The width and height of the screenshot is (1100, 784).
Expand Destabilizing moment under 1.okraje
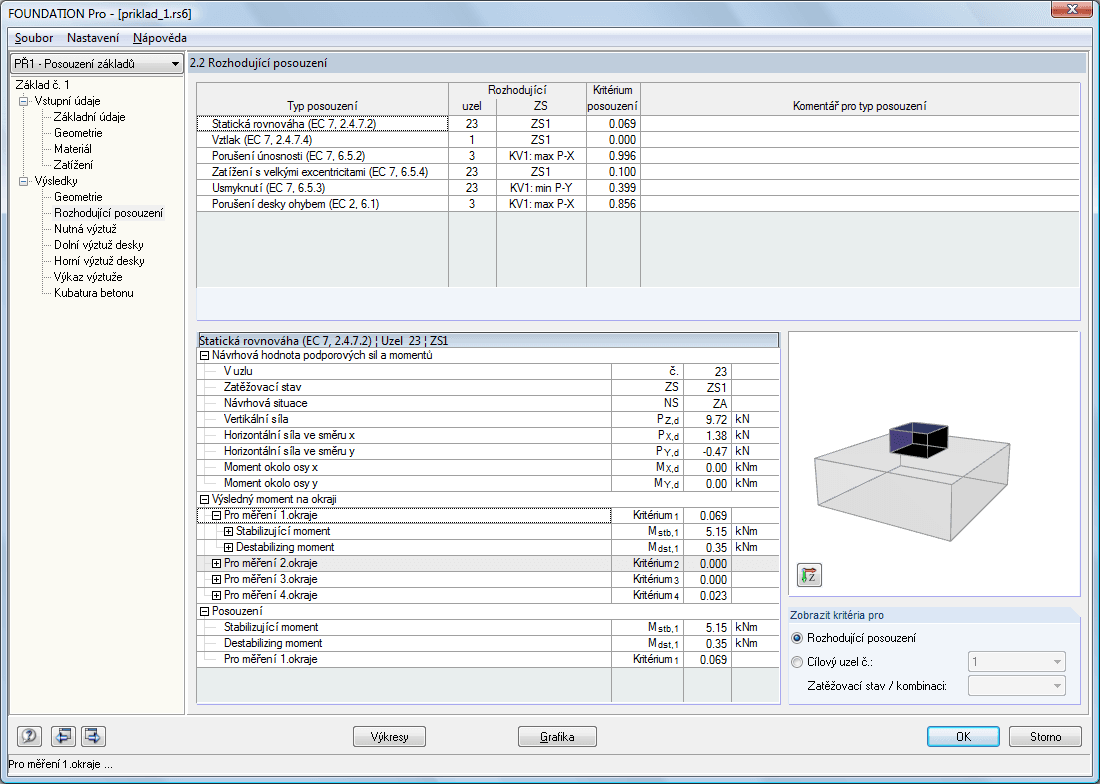coord(229,548)
